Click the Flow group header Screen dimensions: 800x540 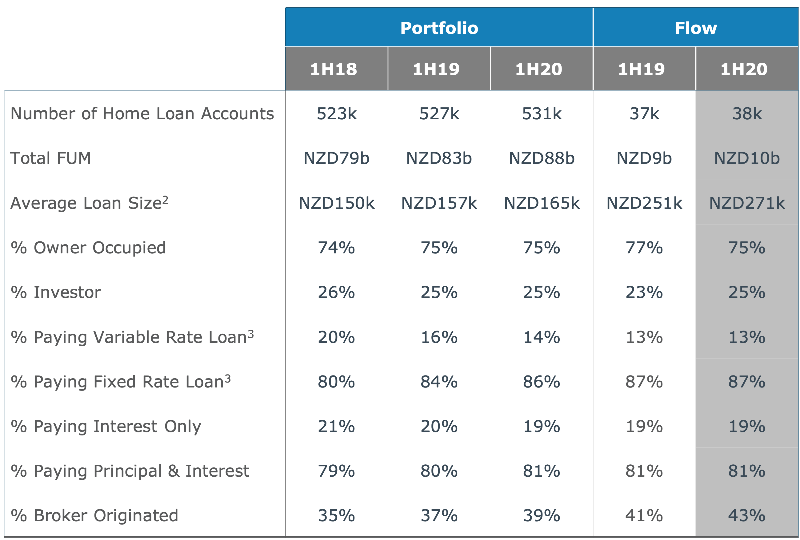(695, 28)
